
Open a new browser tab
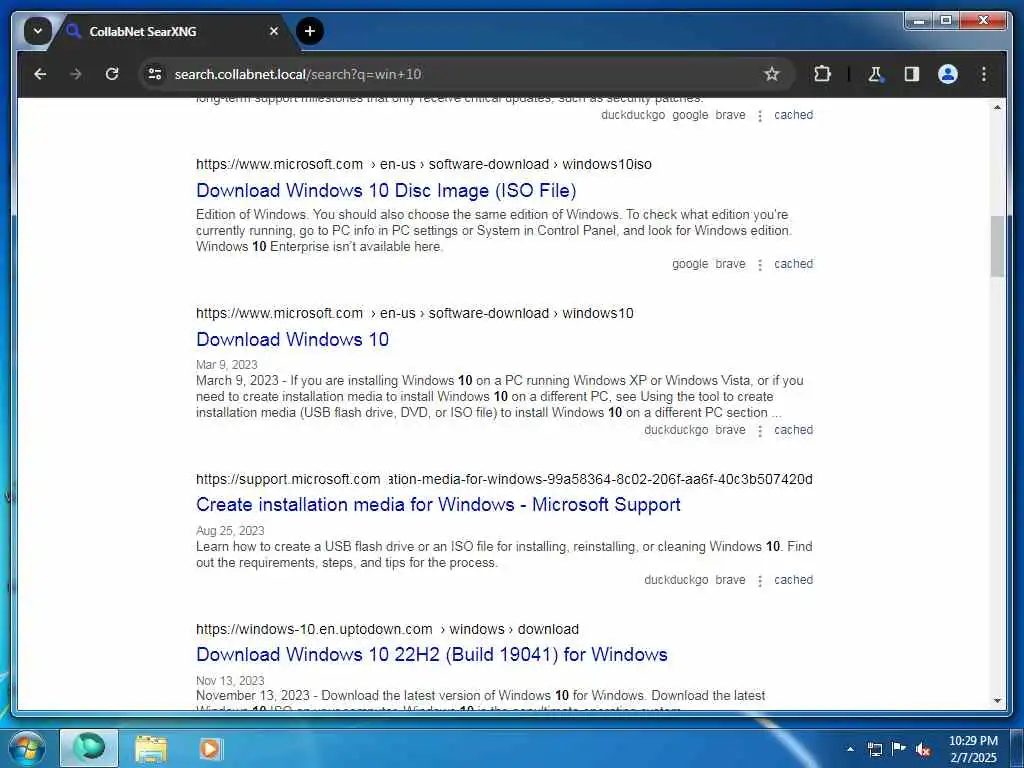(310, 31)
